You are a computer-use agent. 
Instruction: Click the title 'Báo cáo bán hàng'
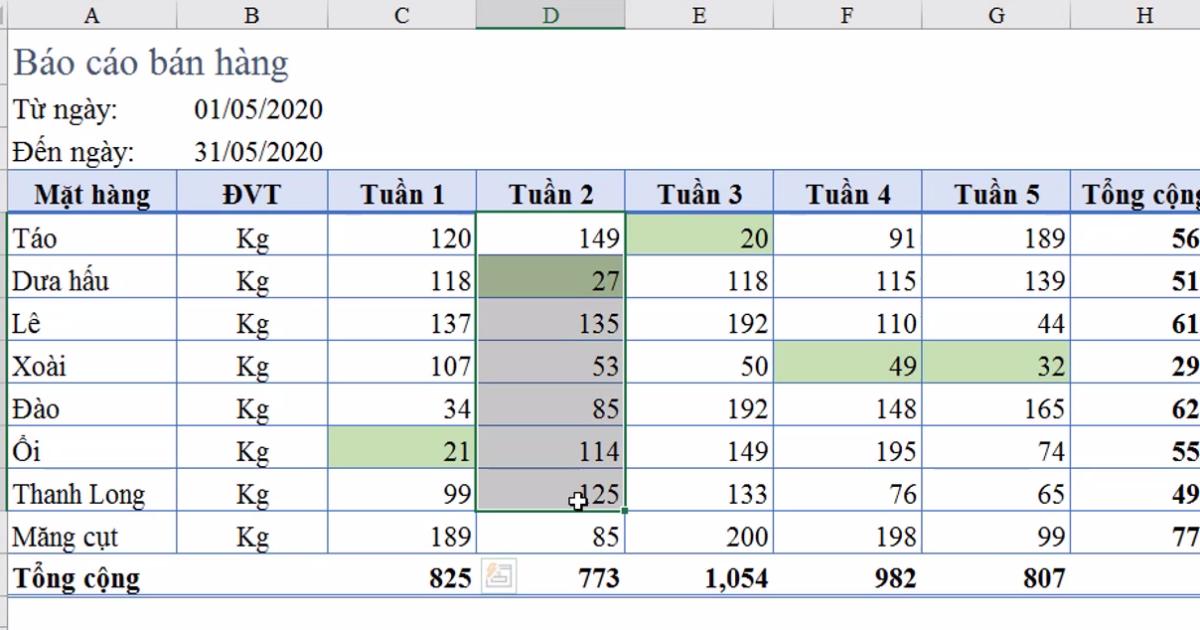tap(150, 63)
